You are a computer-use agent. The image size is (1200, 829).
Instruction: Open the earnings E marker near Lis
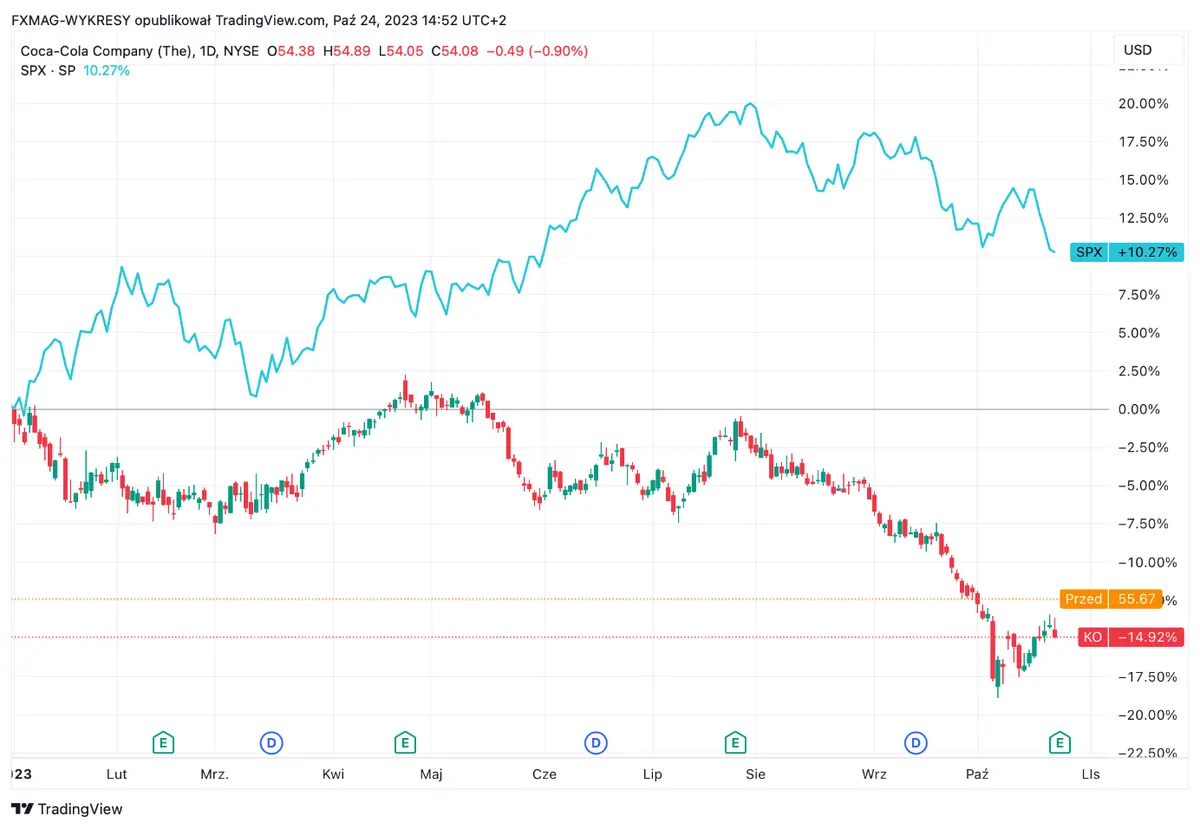[1058, 743]
